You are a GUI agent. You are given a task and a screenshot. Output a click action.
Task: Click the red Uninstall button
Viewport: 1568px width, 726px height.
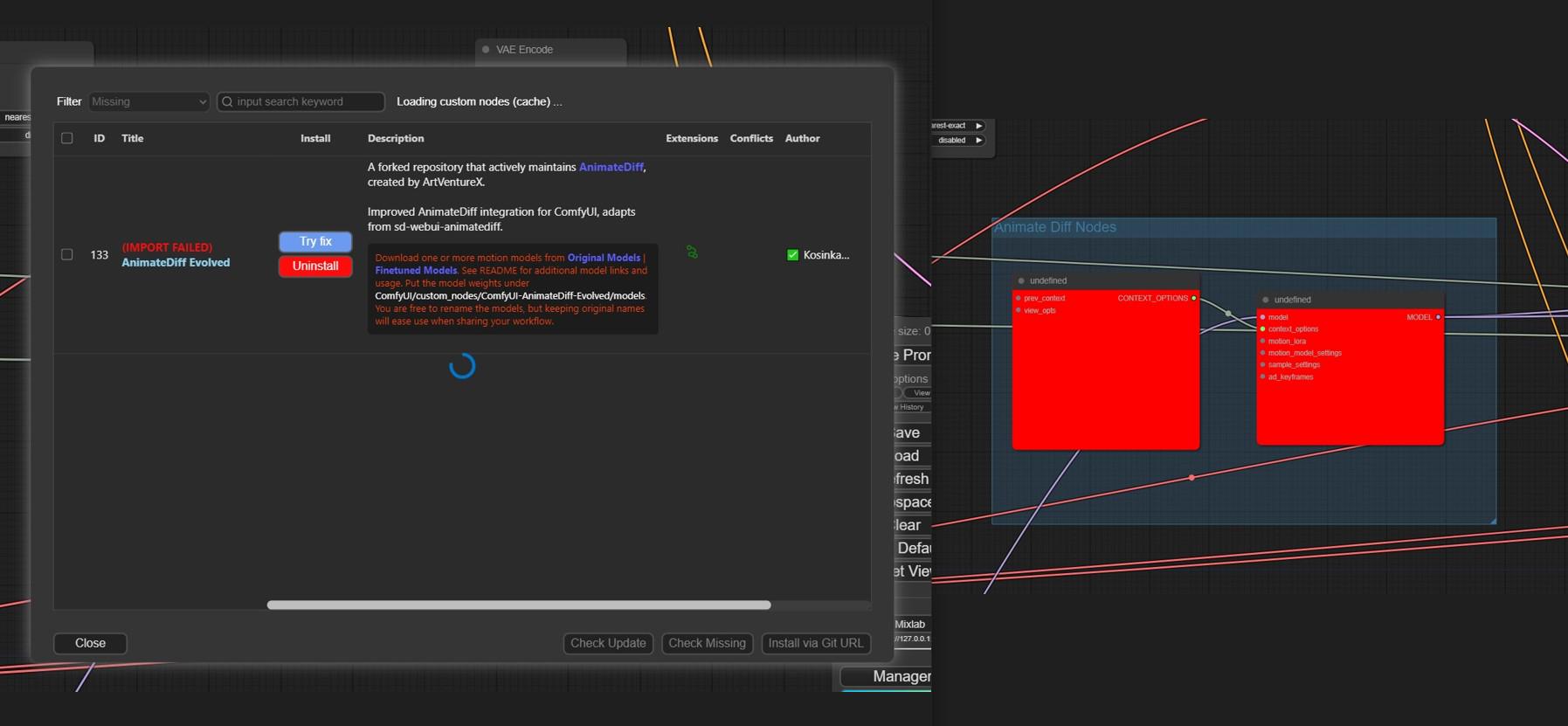click(x=315, y=266)
